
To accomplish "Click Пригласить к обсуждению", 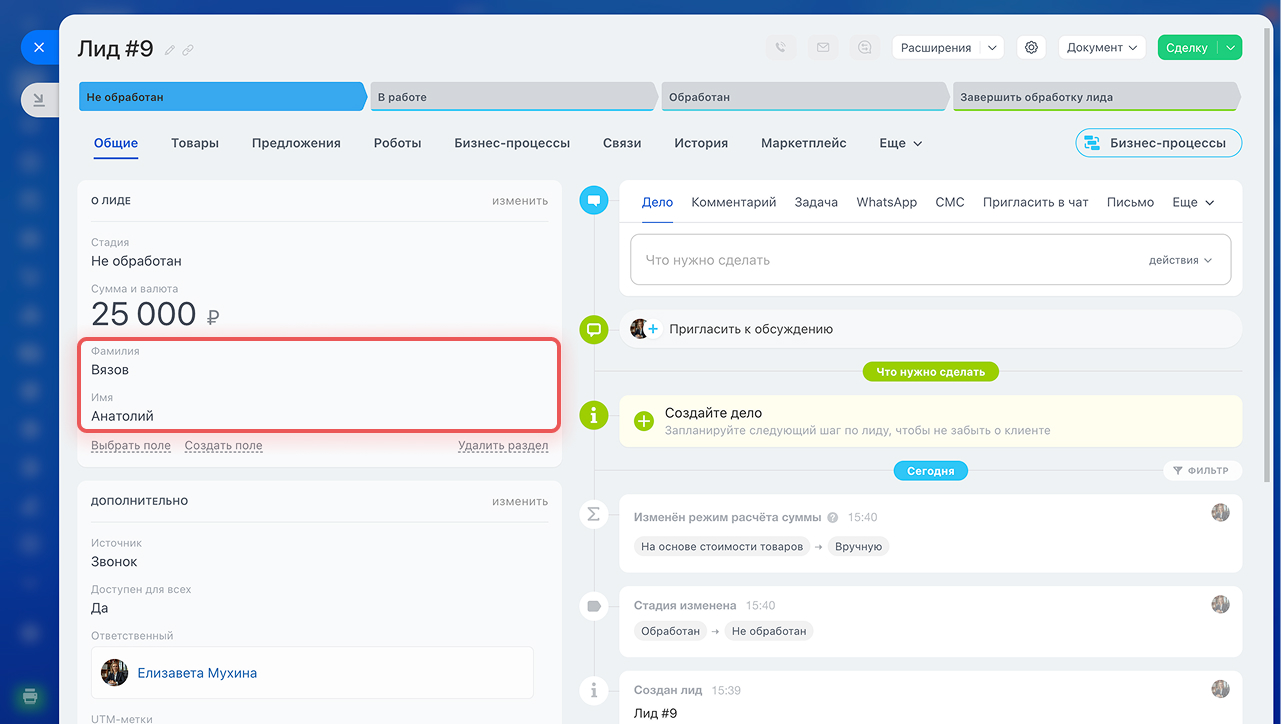I will point(751,329).
